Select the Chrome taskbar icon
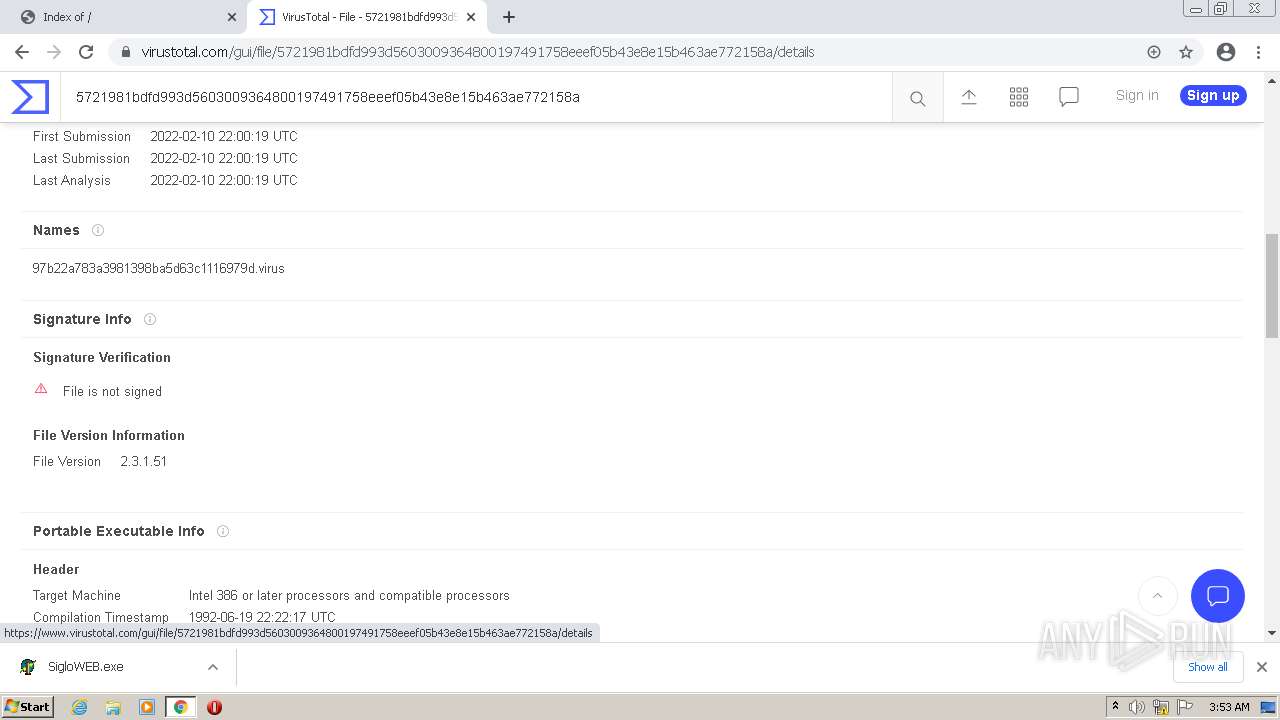The image size is (1280, 720). [x=181, y=707]
